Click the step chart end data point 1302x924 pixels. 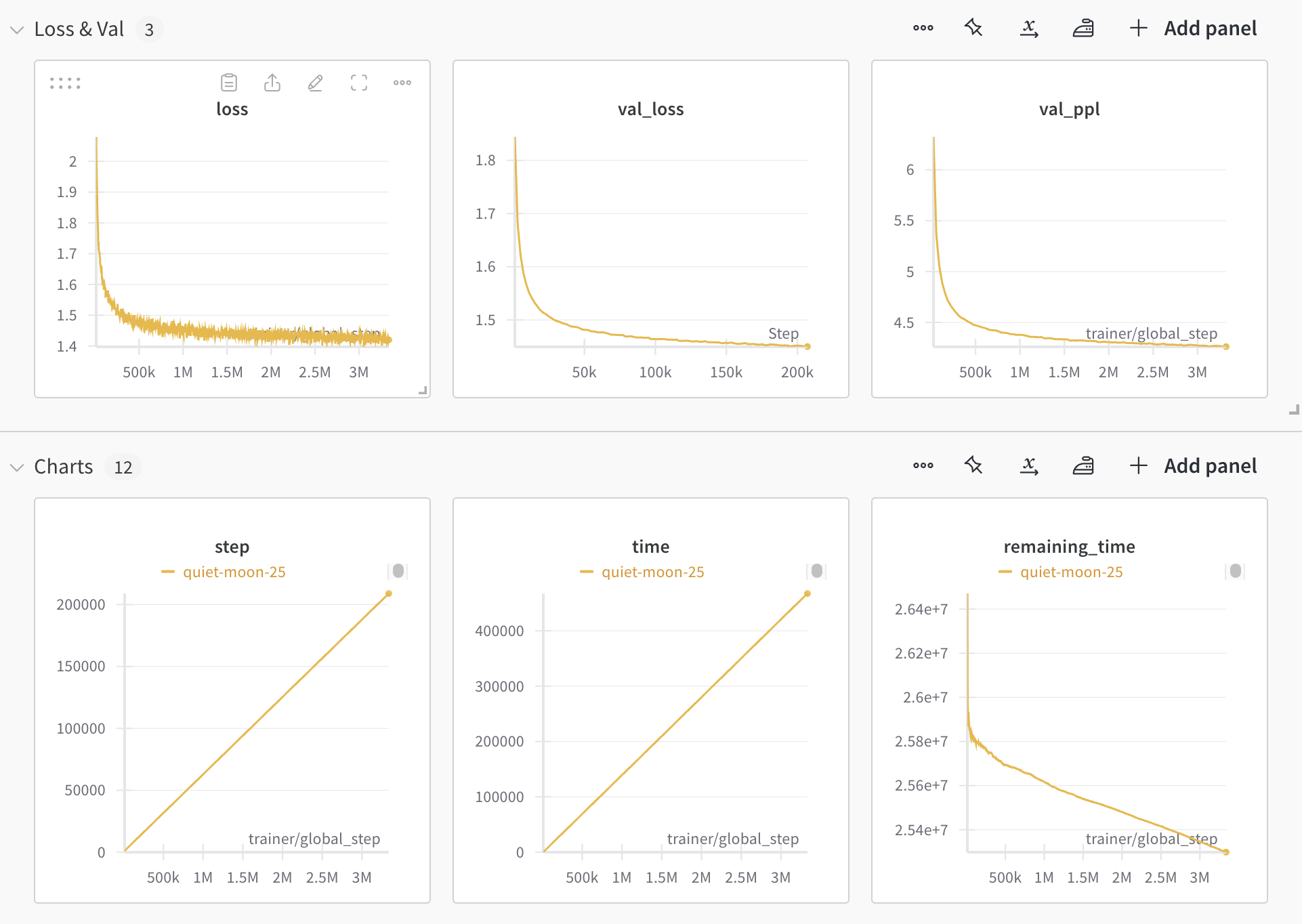(x=389, y=593)
